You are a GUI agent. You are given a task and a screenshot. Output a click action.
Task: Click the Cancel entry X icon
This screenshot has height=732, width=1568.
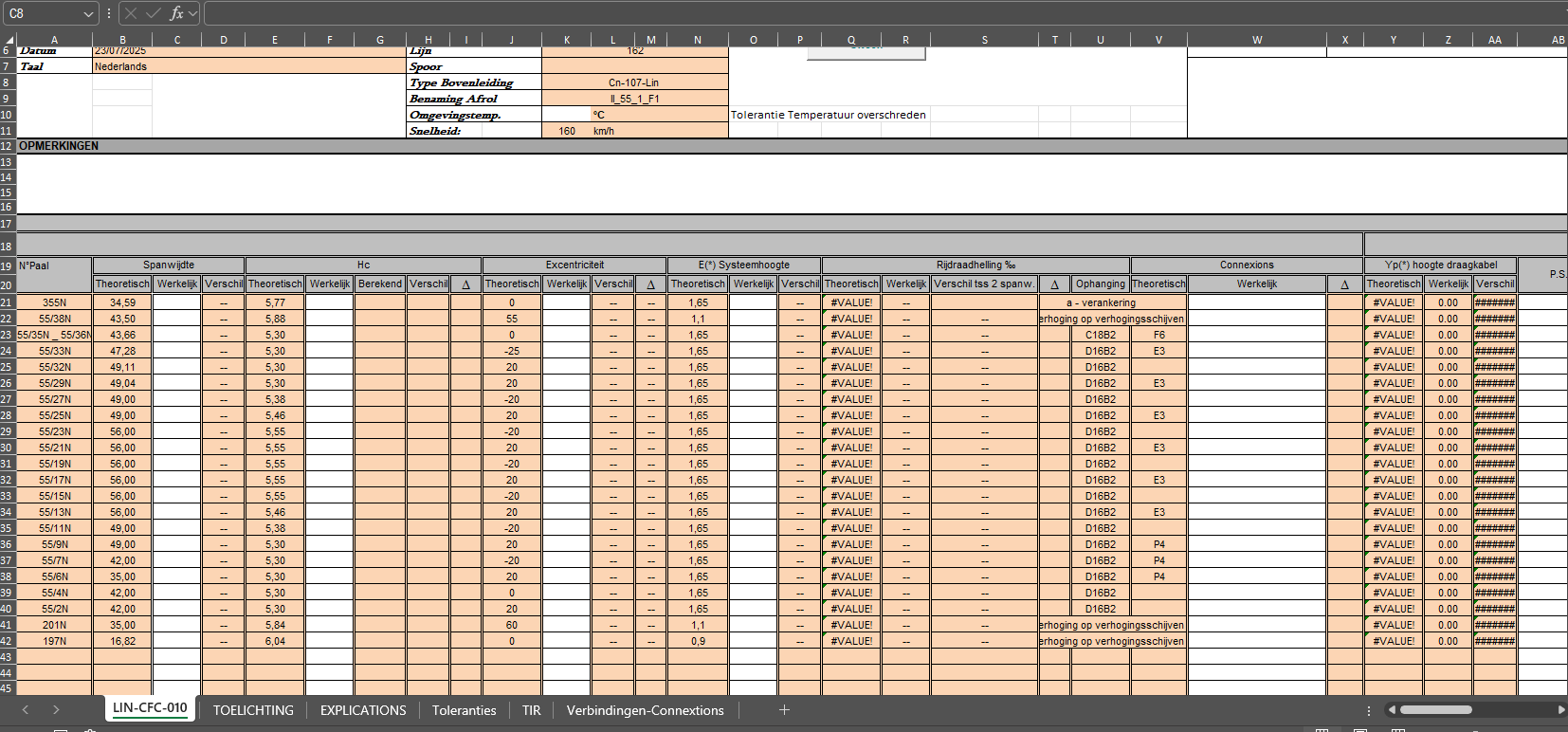pyautogui.click(x=131, y=13)
